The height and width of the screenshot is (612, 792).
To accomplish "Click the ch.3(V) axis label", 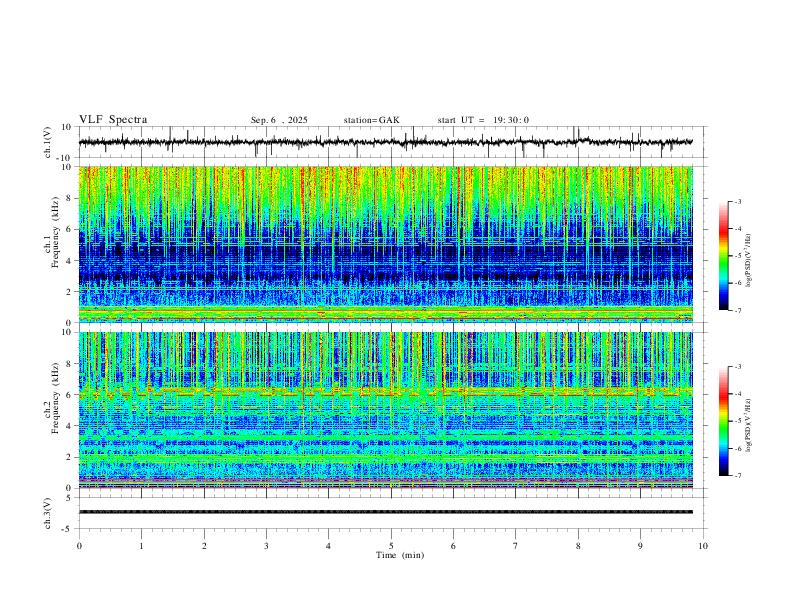I will coord(48,513).
